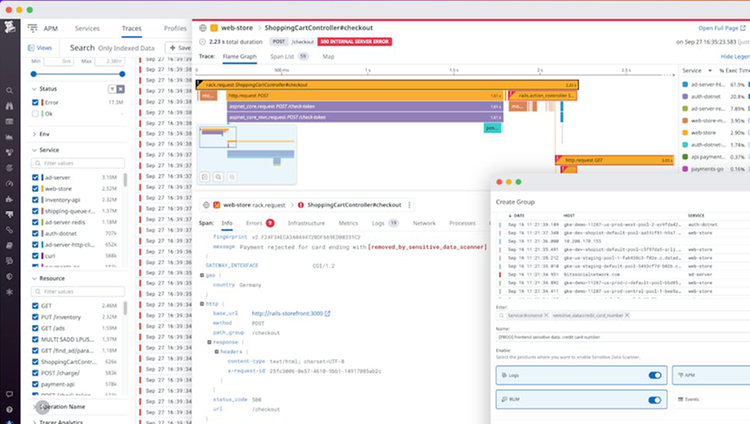Click the left duration slider handle

(33, 74)
